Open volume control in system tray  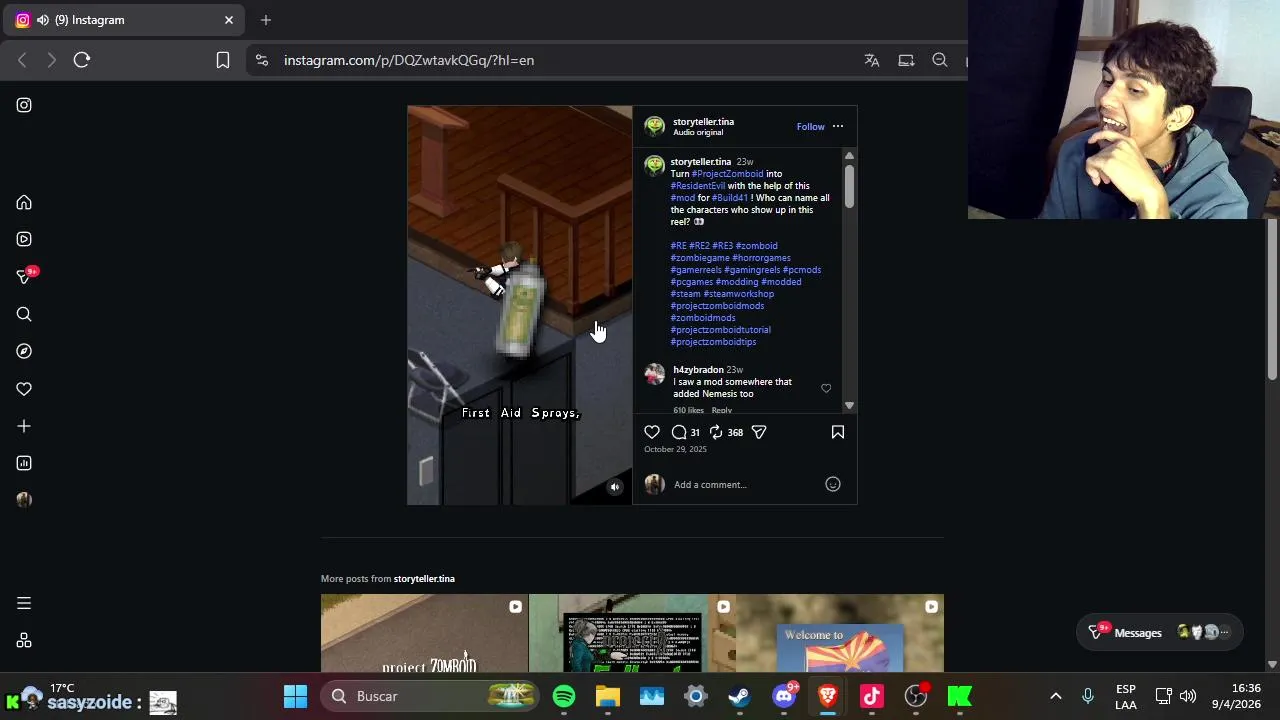tap(1188, 696)
